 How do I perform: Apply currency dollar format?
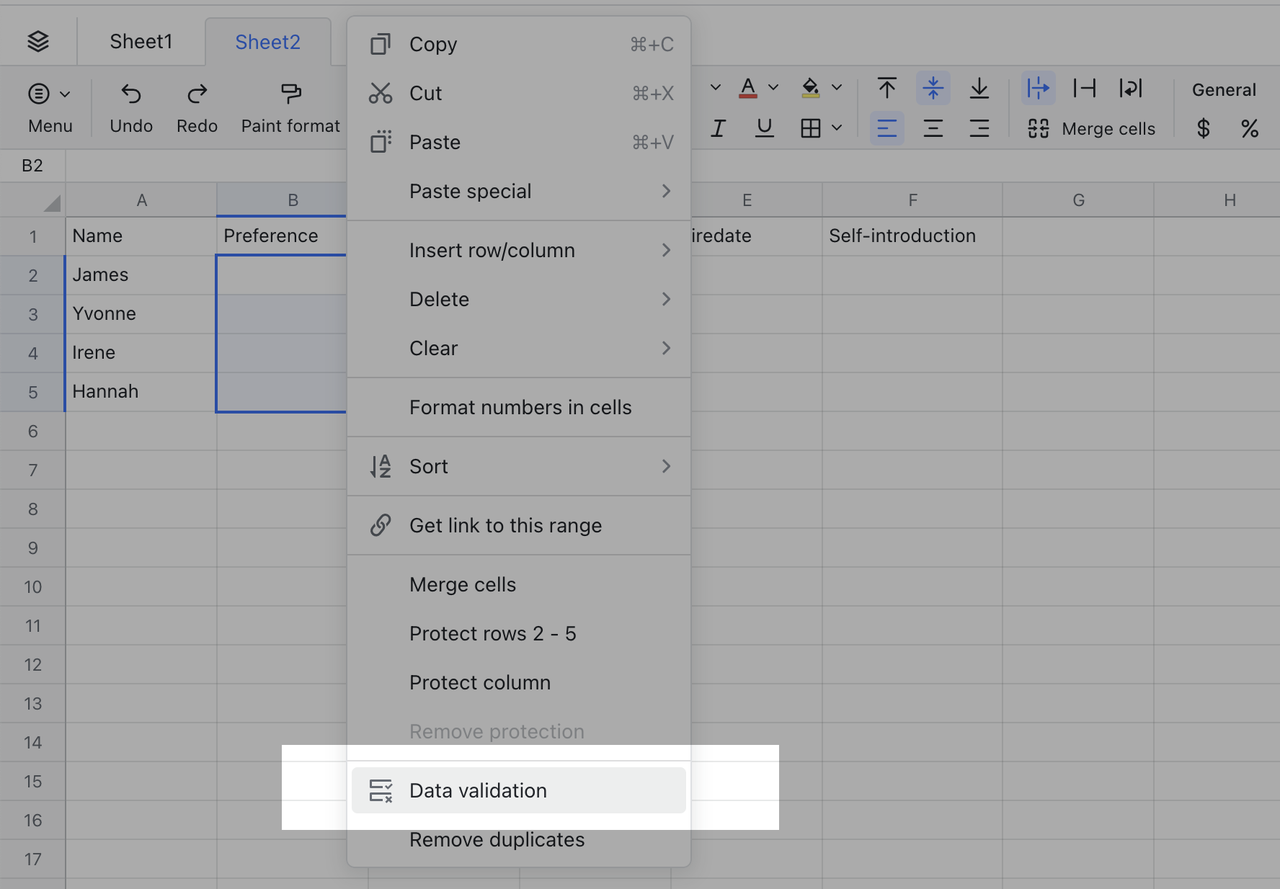tap(1203, 128)
